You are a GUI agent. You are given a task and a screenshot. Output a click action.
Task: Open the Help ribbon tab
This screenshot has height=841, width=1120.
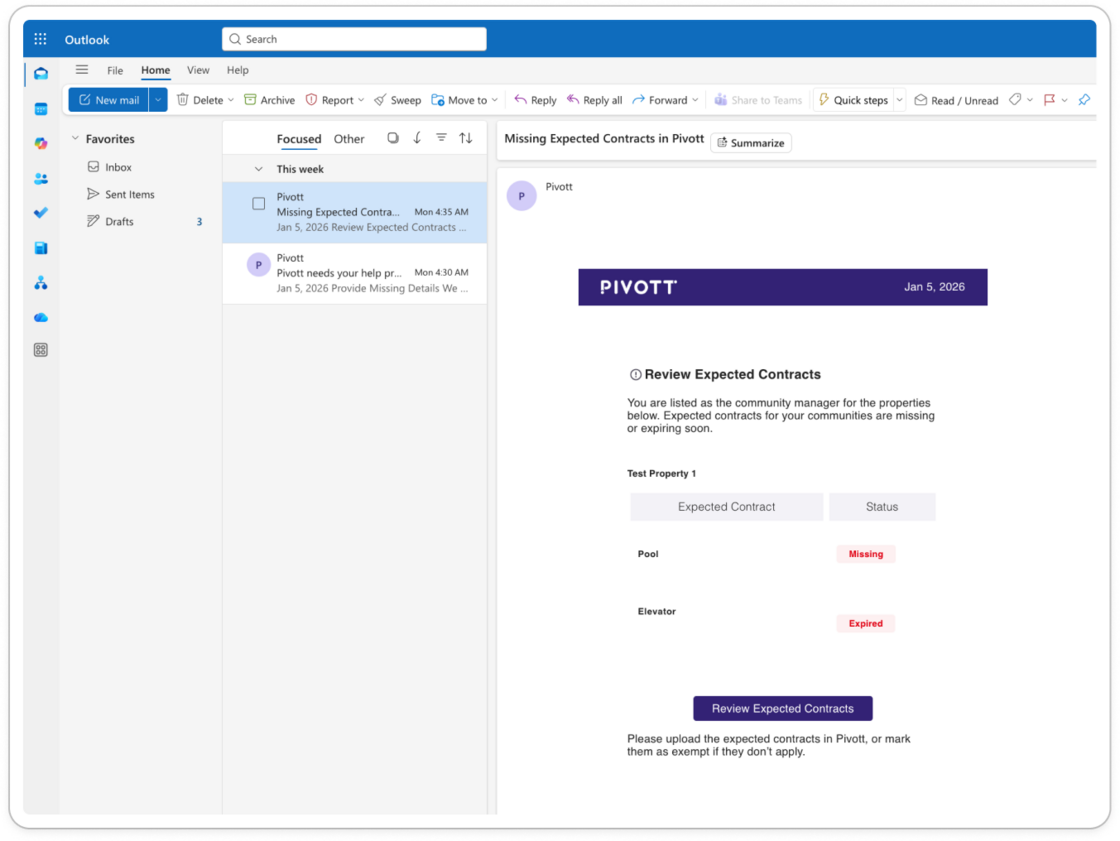pyautogui.click(x=238, y=70)
